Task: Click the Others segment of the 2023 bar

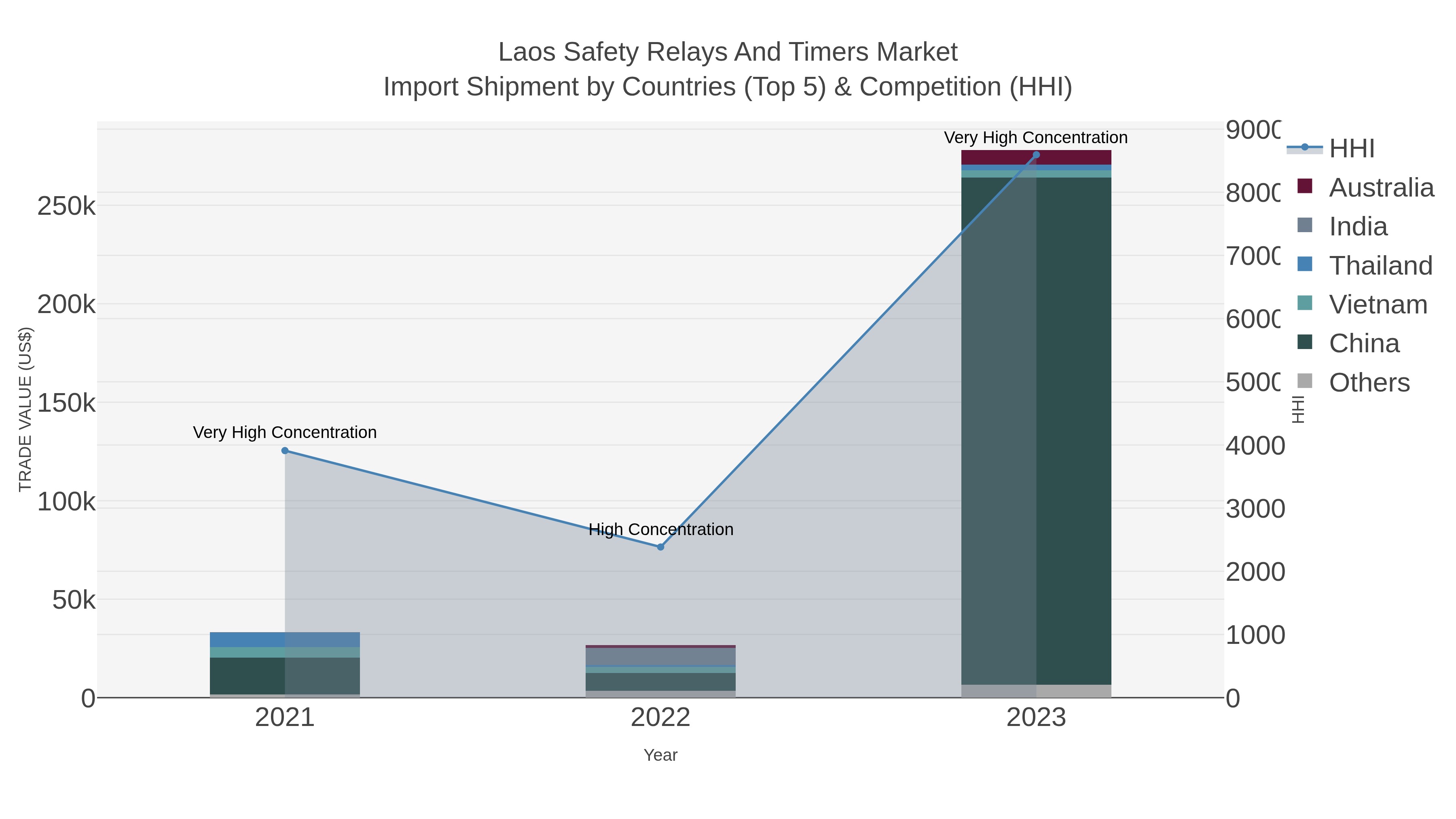Action: 1036,691
